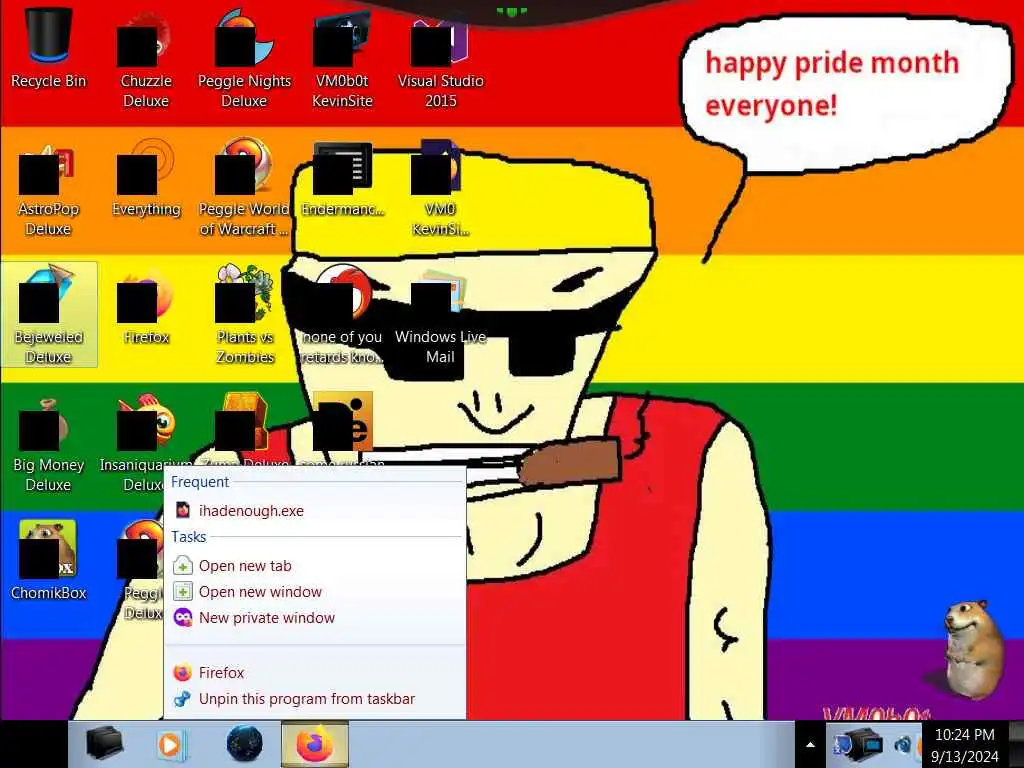Select the highlighted Bejeweled Deluxe icon

click(49, 315)
